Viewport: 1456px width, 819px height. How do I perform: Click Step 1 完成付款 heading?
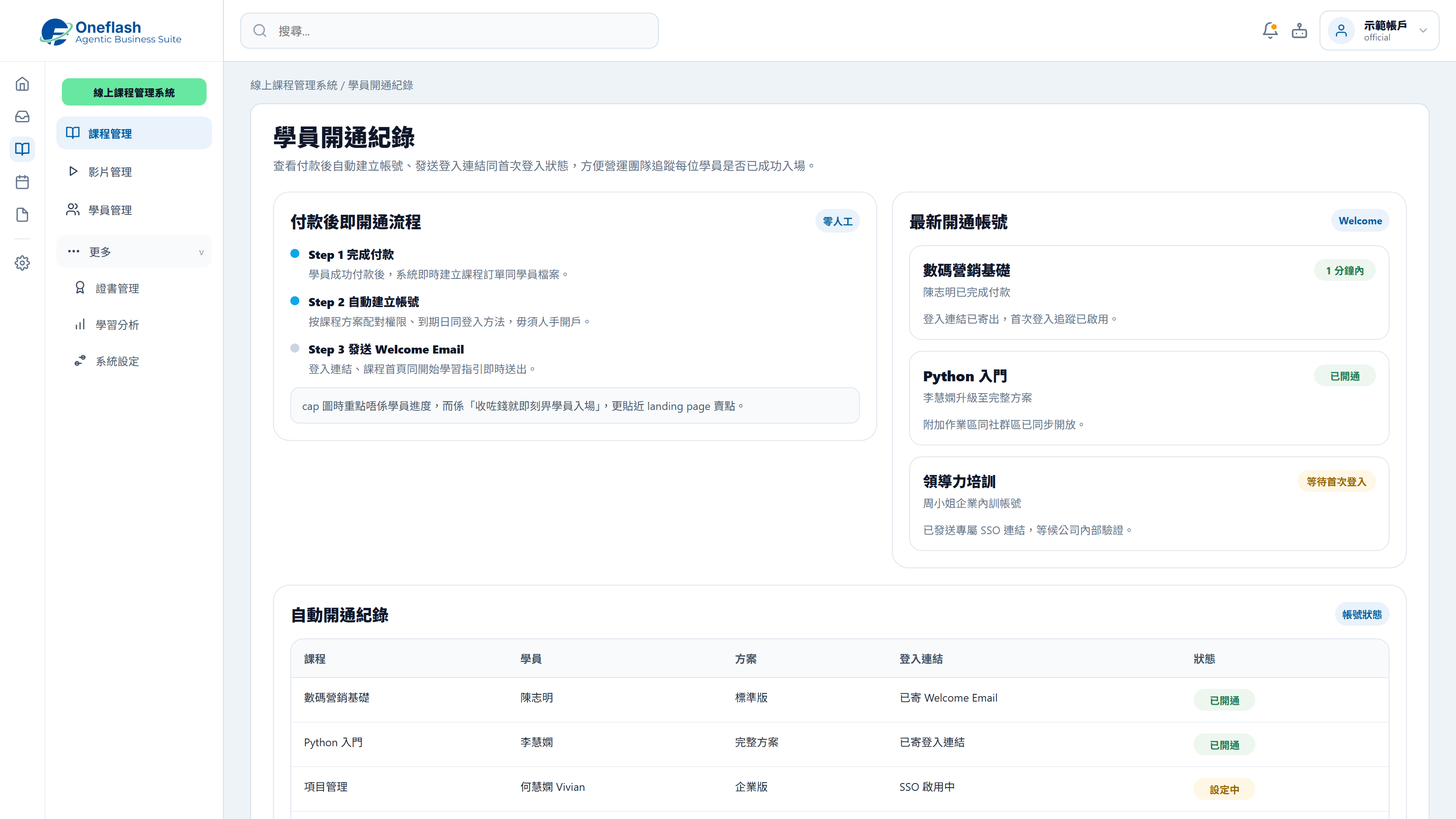click(x=351, y=254)
